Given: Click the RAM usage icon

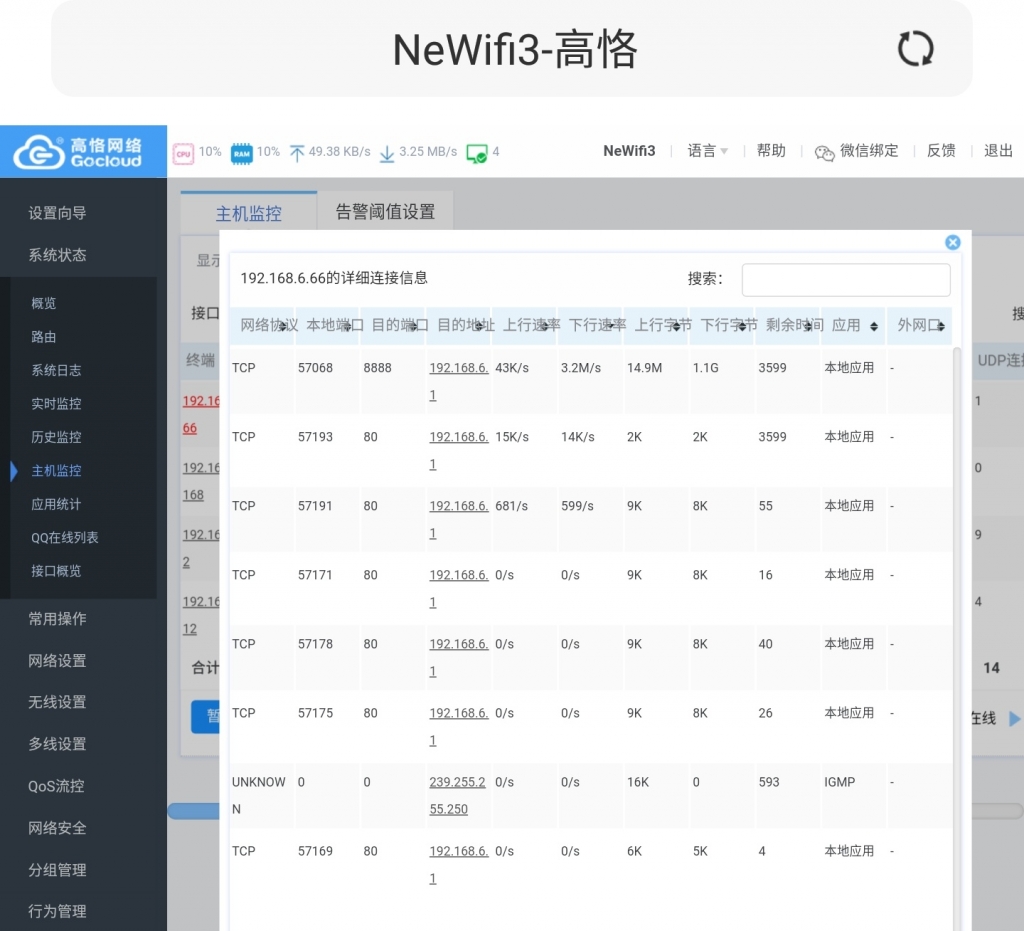Looking at the screenshot, I should [x=241, y=153].
